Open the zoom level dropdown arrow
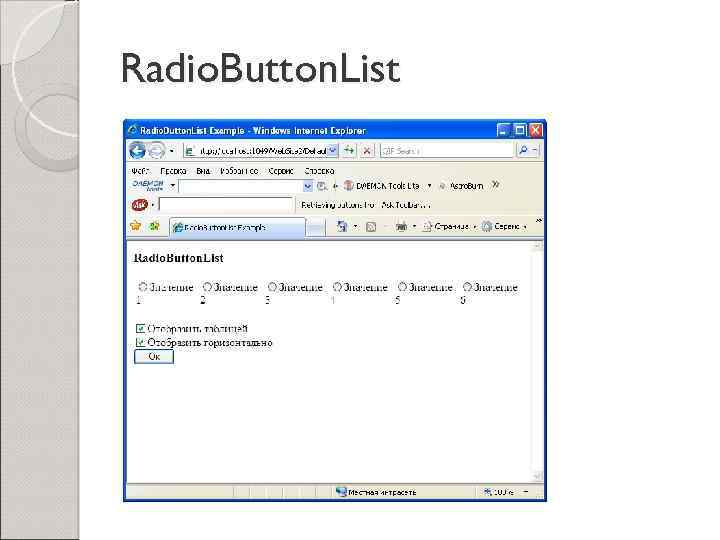The image size is (720, 540). pyautogui.click(x=526, y=492)
